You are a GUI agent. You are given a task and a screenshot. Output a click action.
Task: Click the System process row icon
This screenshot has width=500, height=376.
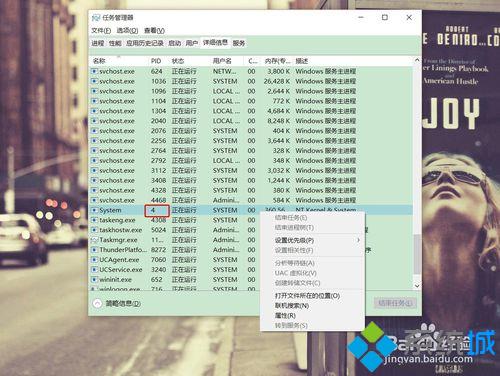[95, 210]
